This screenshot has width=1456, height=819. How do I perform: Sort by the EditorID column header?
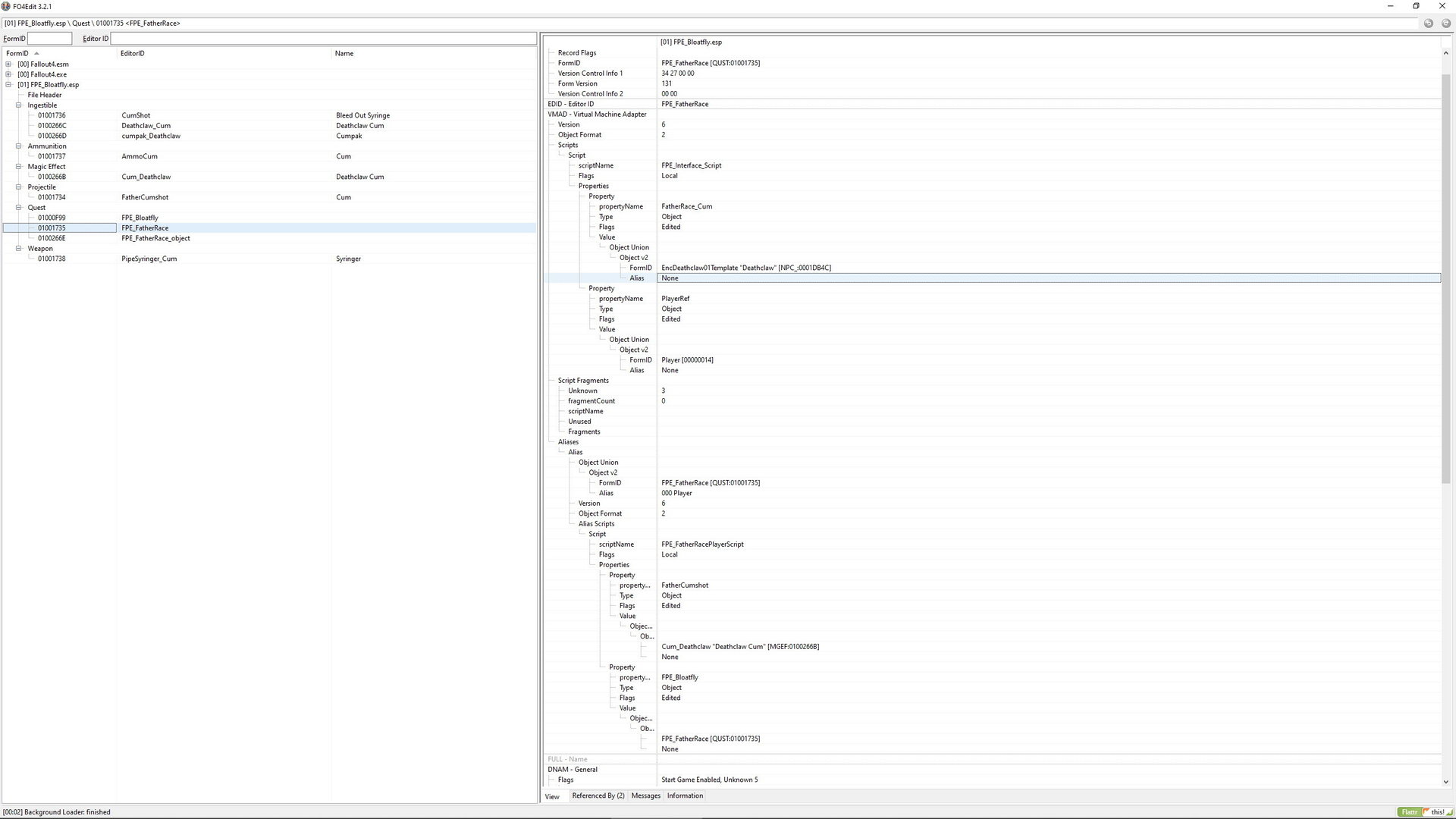pyautogui.click(x=224, y=54)
